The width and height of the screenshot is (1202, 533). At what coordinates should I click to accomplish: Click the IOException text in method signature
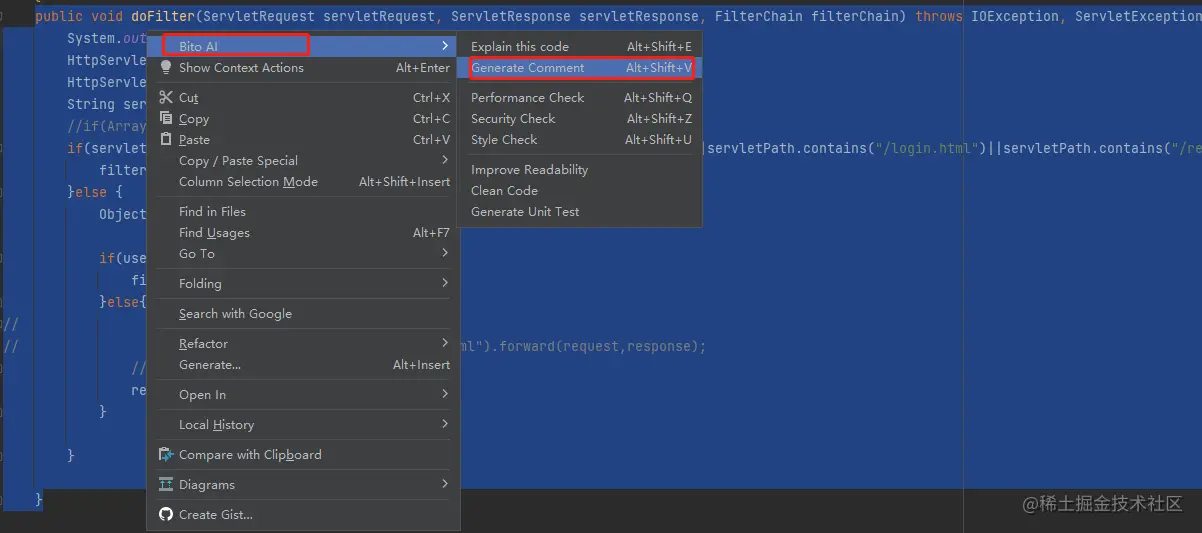pyautogui.click(x=1015, y=16)
